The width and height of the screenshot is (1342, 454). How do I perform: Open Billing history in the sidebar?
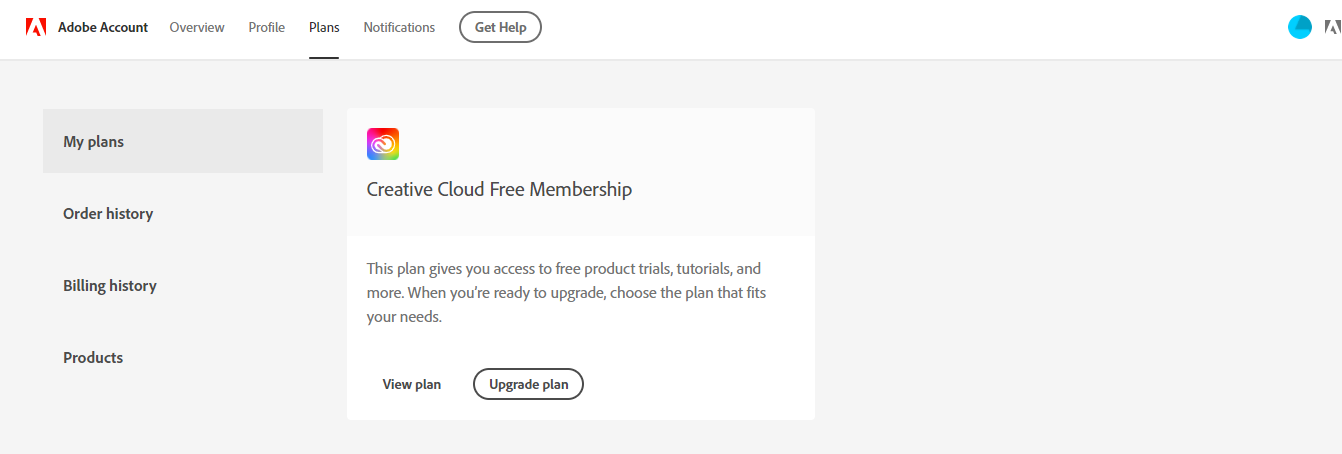183,285
